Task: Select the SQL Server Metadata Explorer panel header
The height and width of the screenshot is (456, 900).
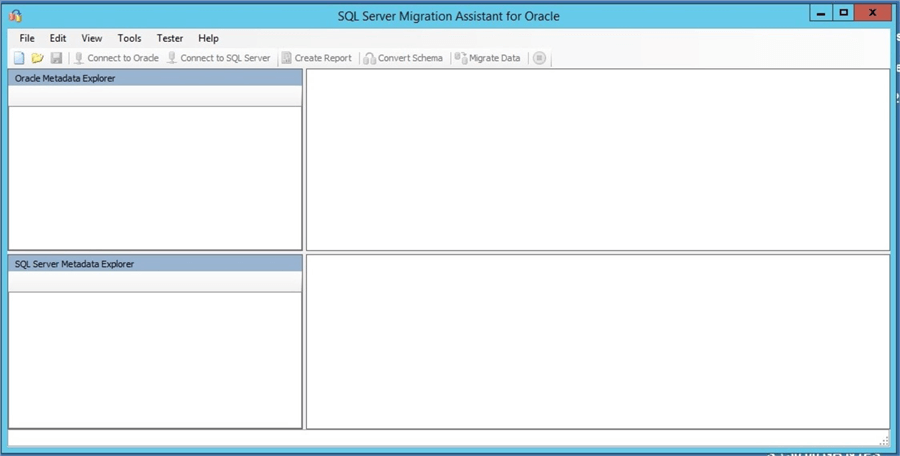Action: (x=156, y=264)
